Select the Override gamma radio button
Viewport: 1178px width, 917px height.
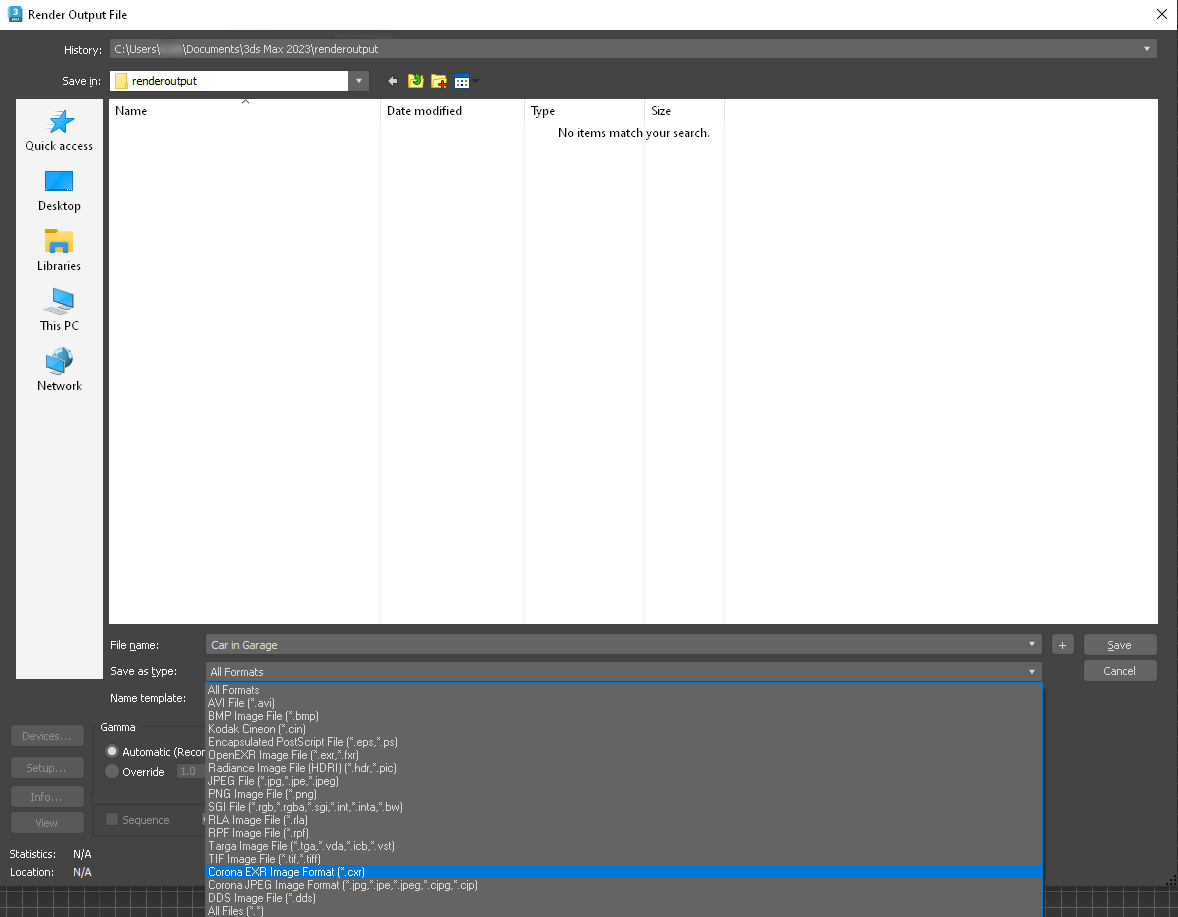[112, 771]
